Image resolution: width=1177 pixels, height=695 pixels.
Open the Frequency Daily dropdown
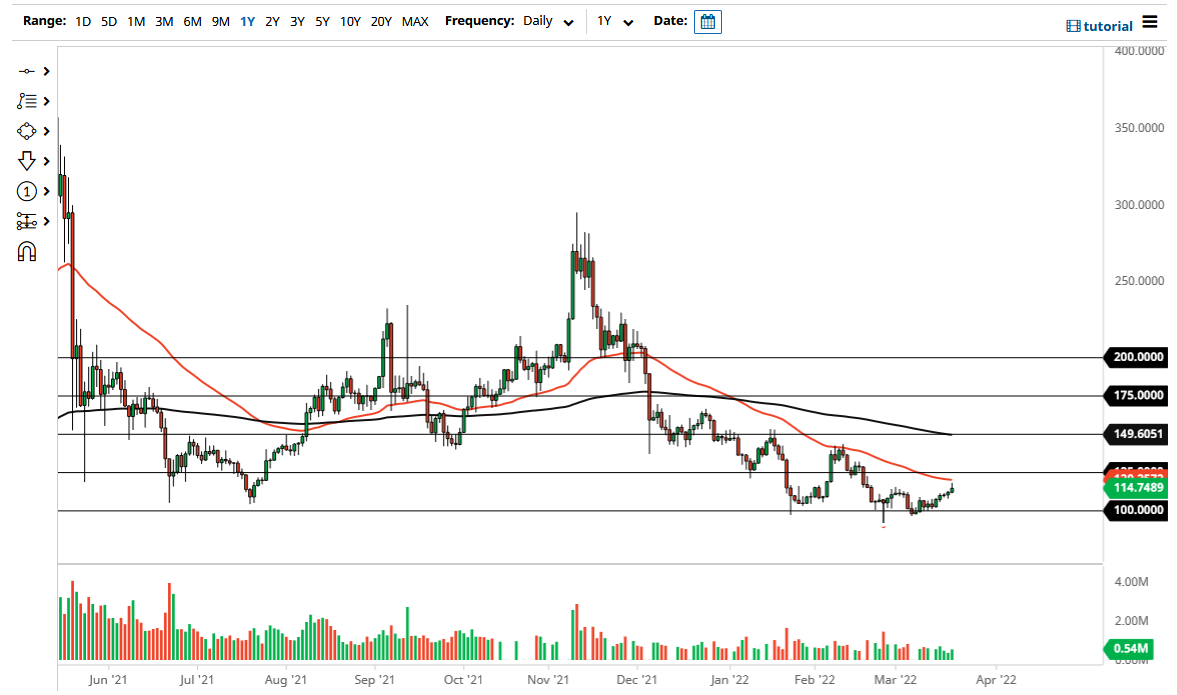547,20
